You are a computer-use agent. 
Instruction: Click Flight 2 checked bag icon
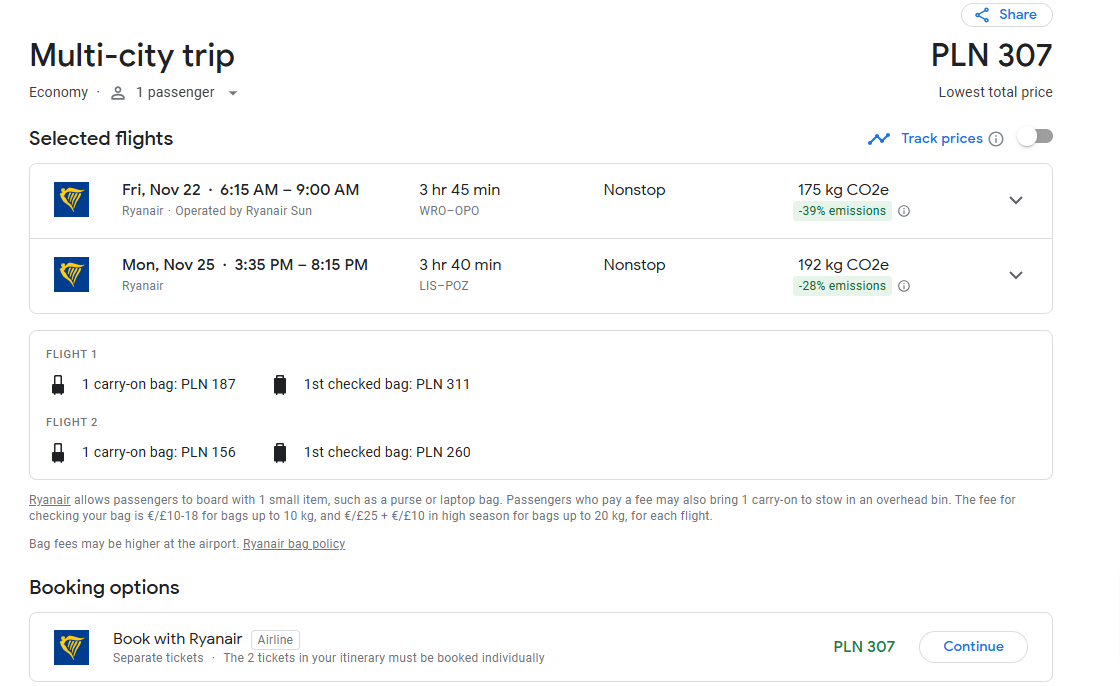pos(280,453)
